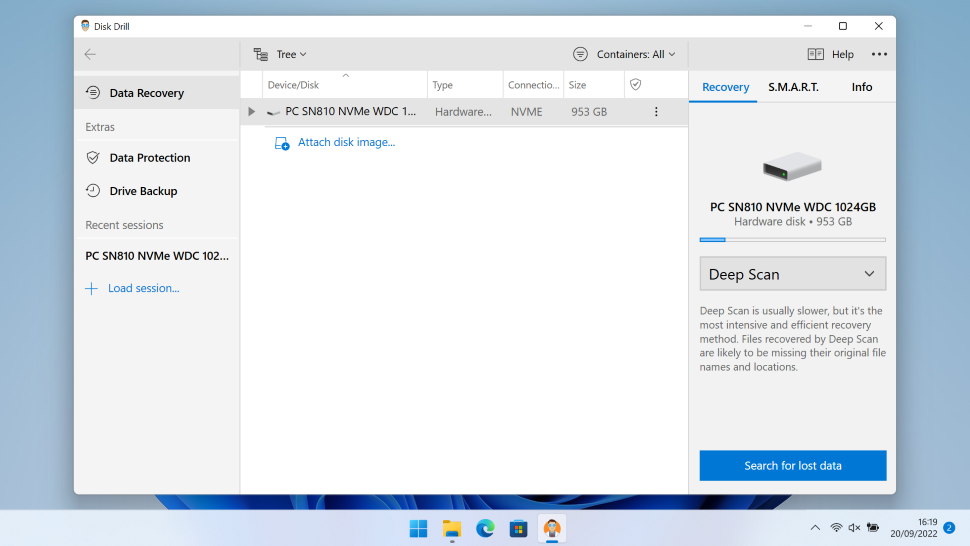Screen dimensions: 970x546
Task: Open the three-dot more options menu in toolbar
Action: (879, 54)
